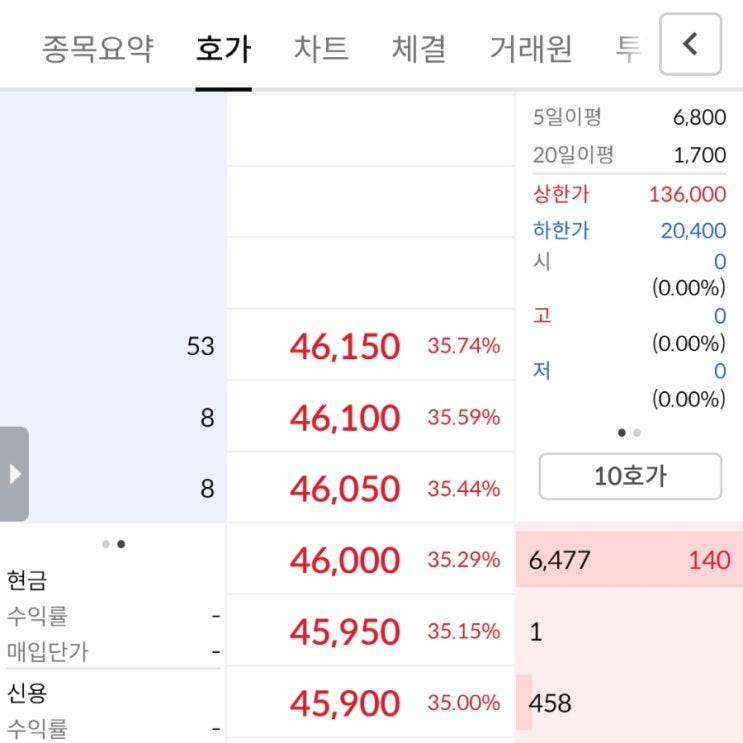Click the 하한가 20,400 value
Image resolution: width=743 pixels, height=743 pixels.
click(692, 231)
